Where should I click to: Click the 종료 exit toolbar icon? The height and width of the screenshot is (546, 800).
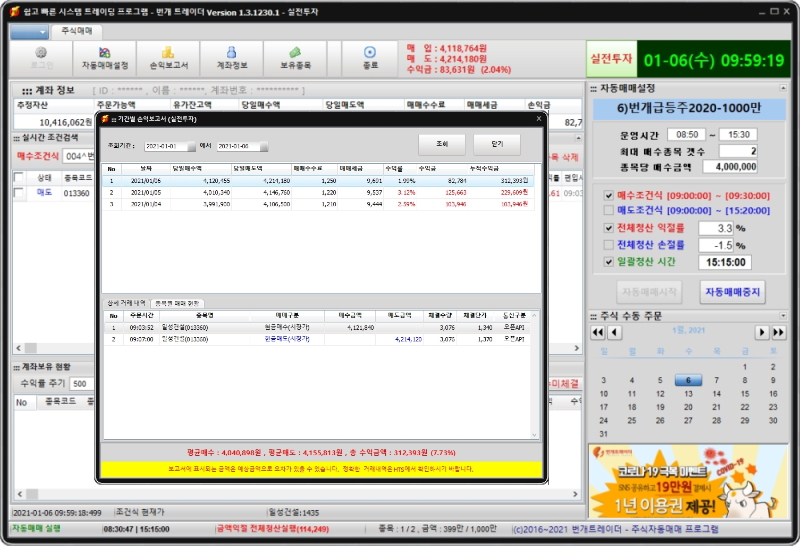click(369, 58)
